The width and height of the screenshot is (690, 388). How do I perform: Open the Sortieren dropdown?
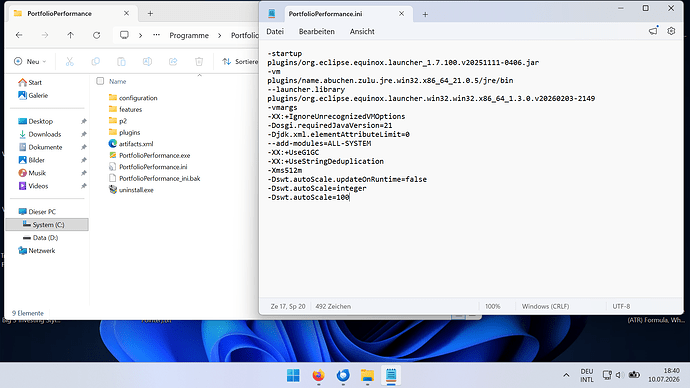coord(240,62)
